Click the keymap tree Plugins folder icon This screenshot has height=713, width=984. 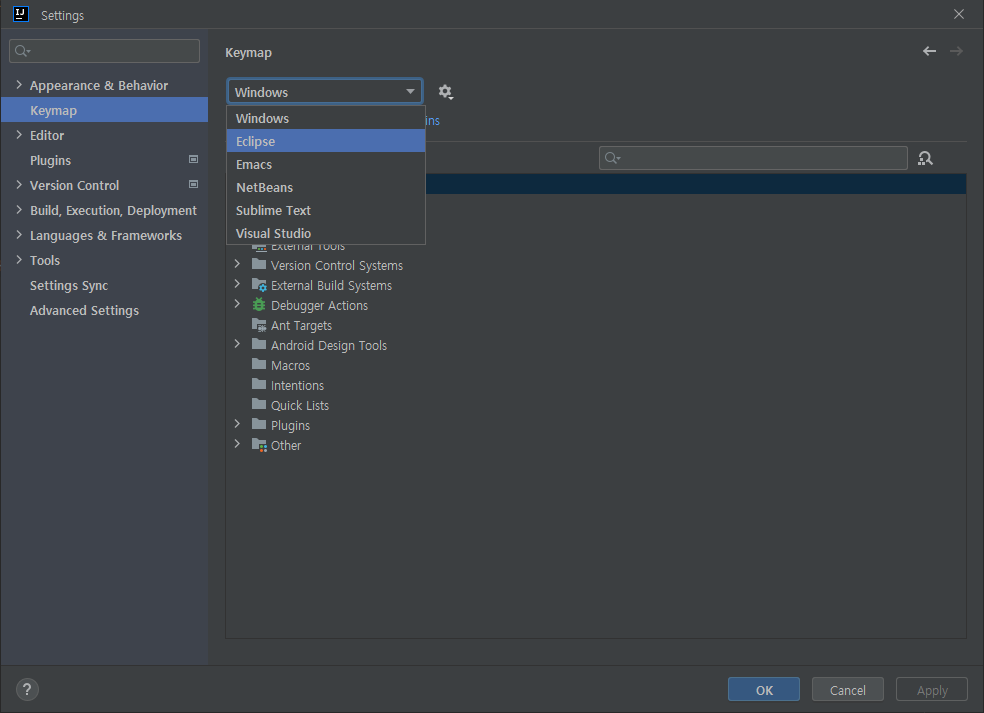point(259,424)
